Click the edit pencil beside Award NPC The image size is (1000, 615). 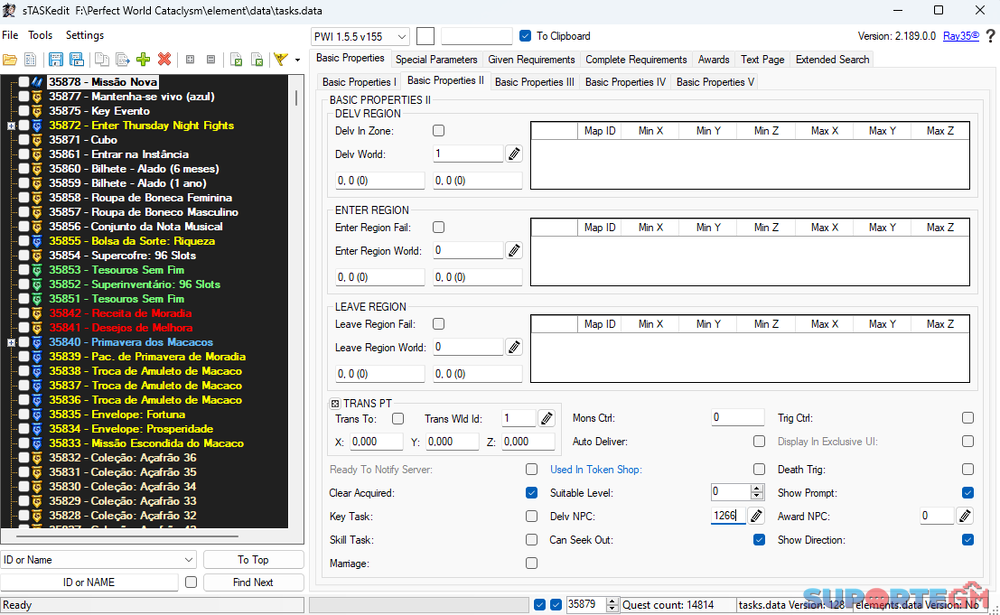[964, 516]
